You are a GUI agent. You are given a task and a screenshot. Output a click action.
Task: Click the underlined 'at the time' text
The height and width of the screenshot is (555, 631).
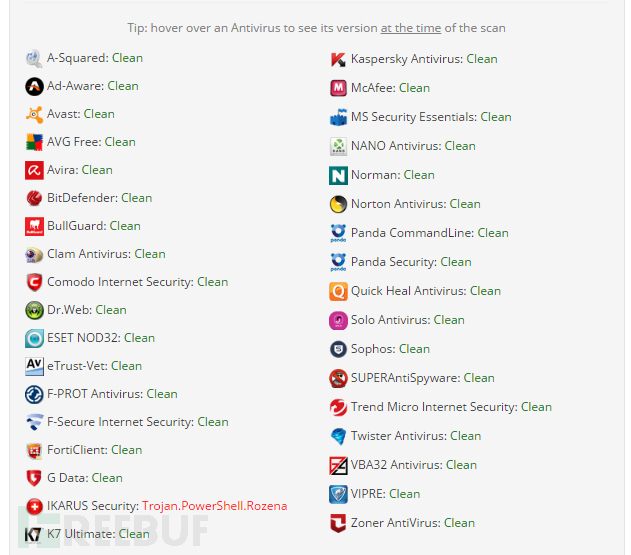410,28
